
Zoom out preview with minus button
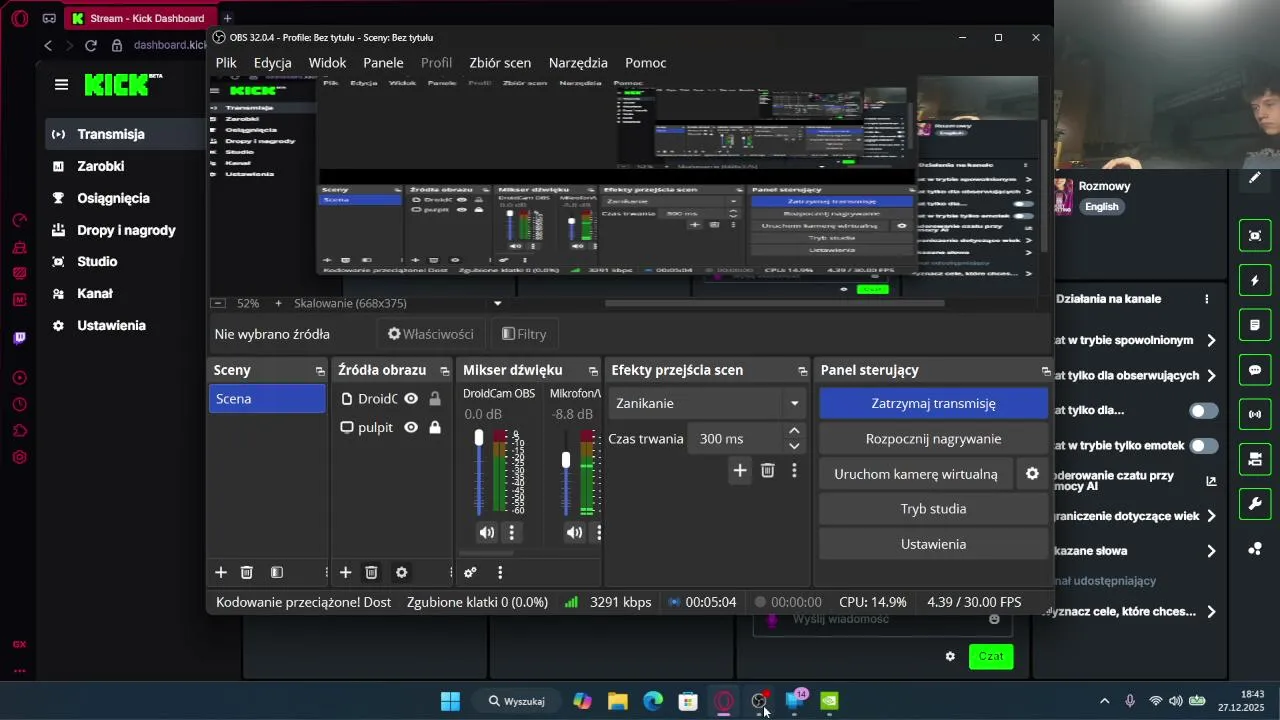click(217, 303)
